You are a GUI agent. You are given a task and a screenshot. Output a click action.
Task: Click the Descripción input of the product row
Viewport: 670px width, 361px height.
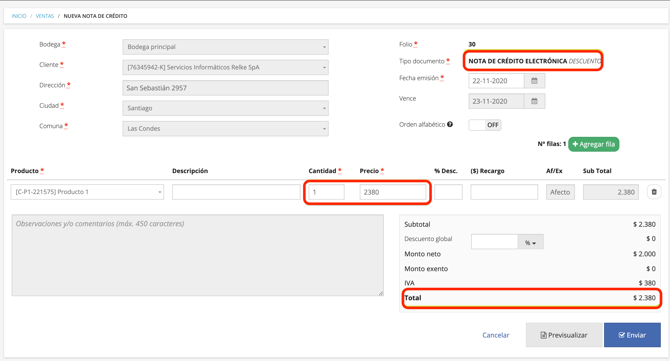point(236,192)
